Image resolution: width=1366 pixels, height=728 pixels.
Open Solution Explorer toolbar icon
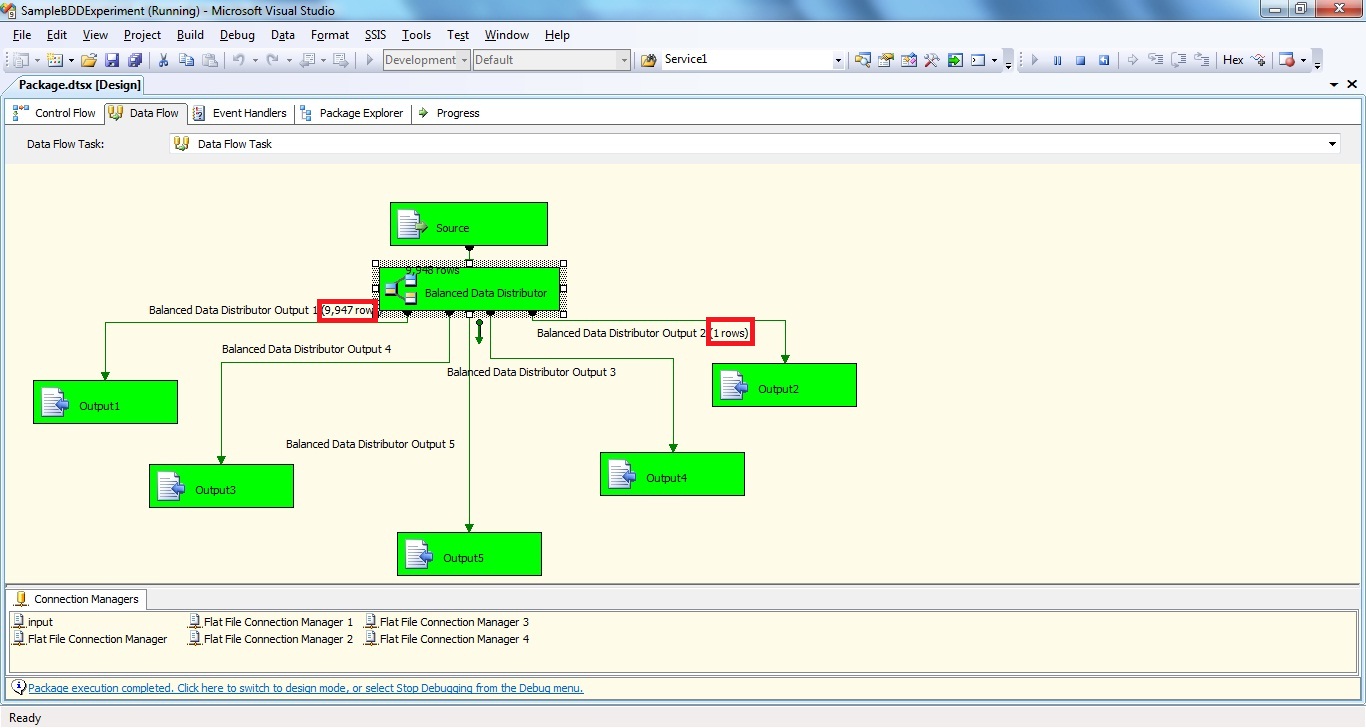tap(862, 60)
